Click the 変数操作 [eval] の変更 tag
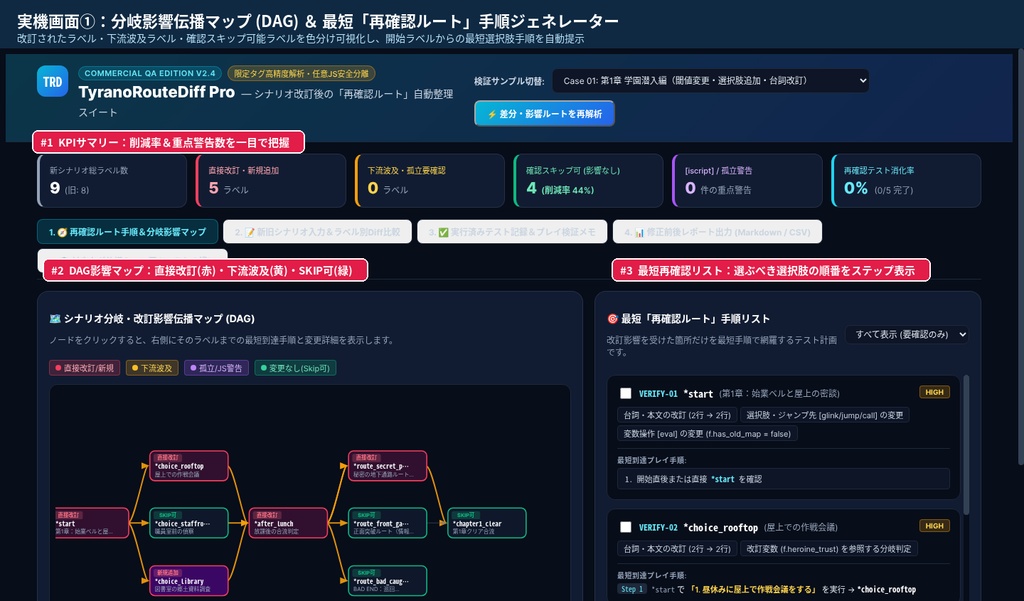Image resolution: width=1024 pixels, height=601 pixels. (707, 434)
